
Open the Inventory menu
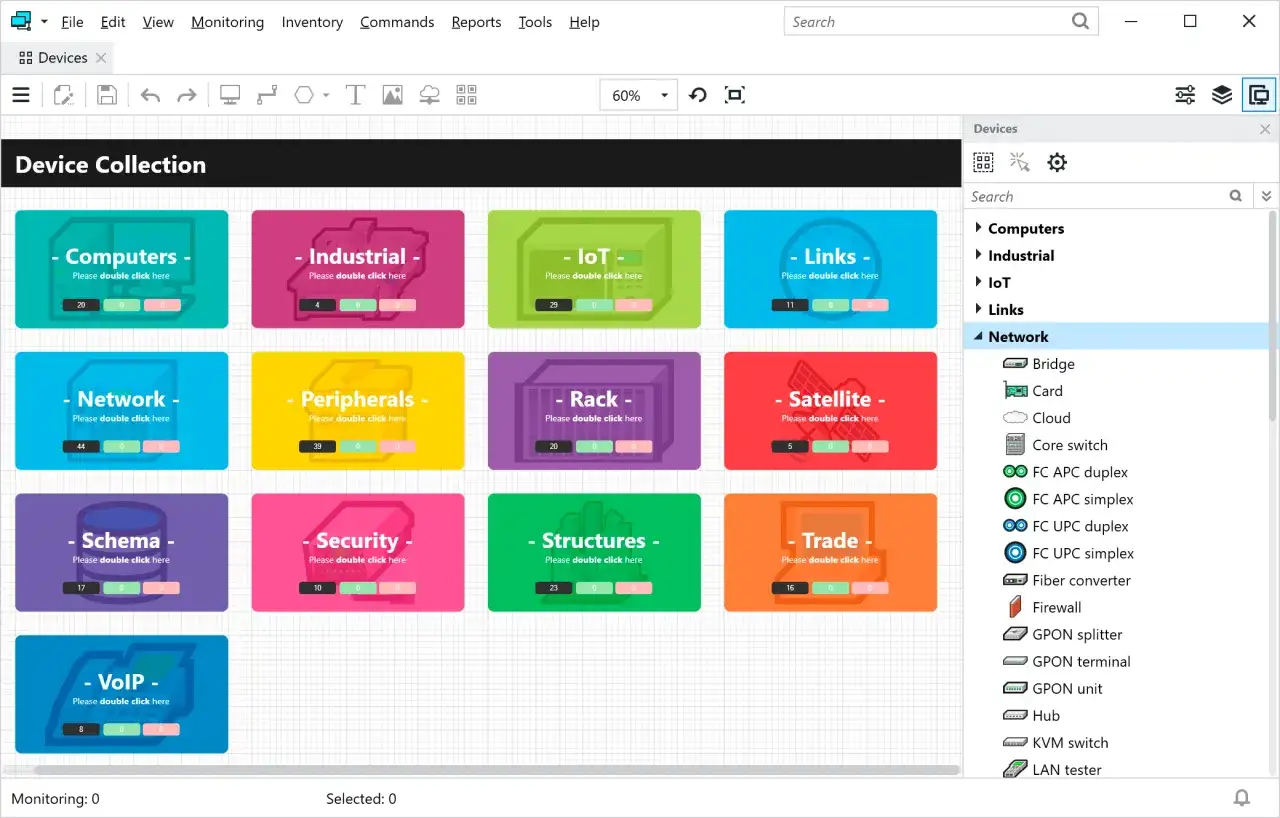tap(312, 22)
